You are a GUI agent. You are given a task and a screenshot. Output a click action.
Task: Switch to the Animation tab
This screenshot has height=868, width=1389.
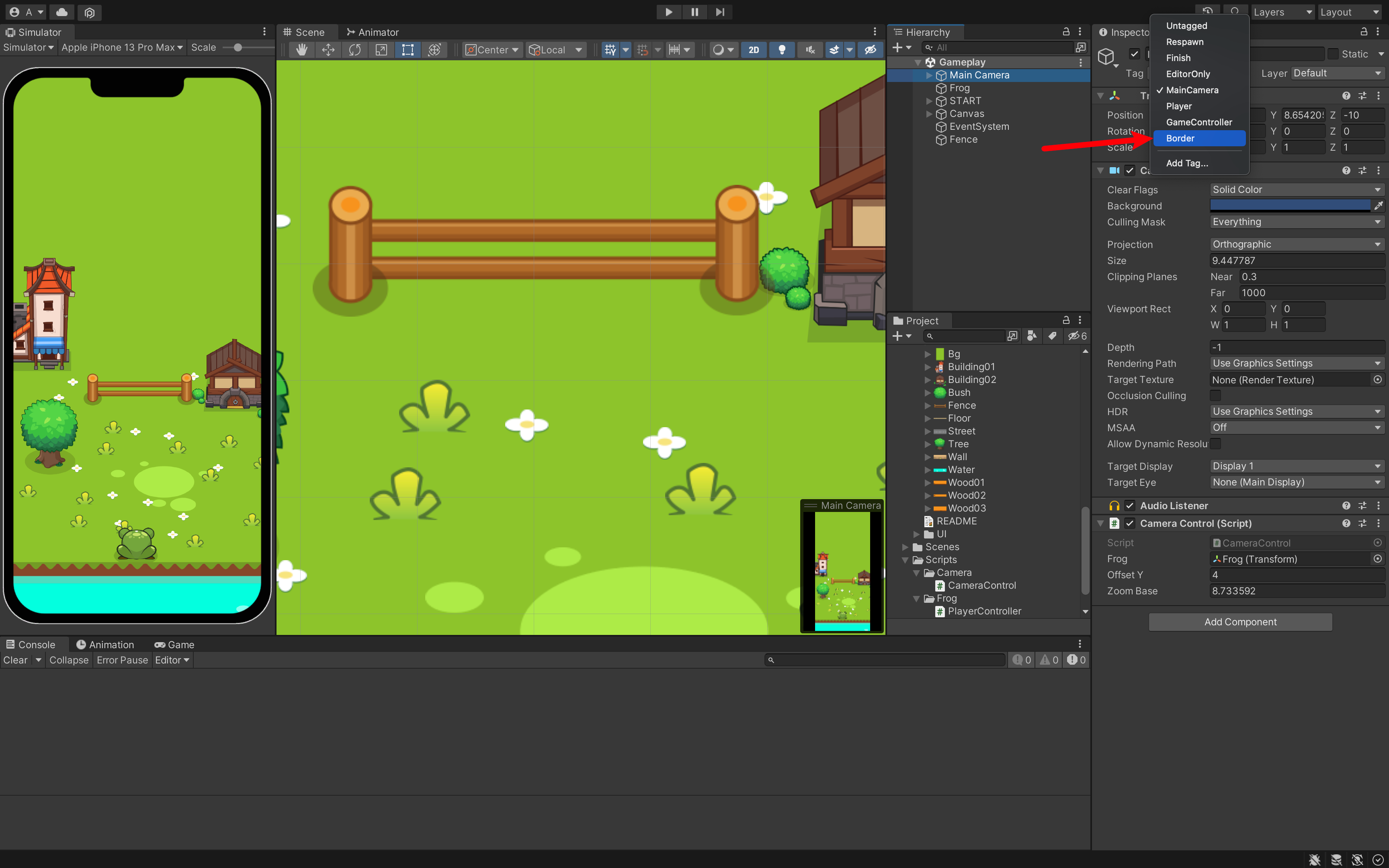106,645
